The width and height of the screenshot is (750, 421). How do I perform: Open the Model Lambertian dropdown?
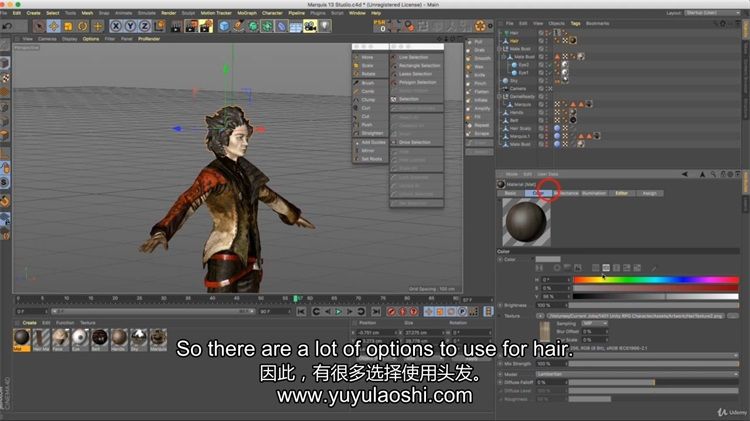[637, 374]
